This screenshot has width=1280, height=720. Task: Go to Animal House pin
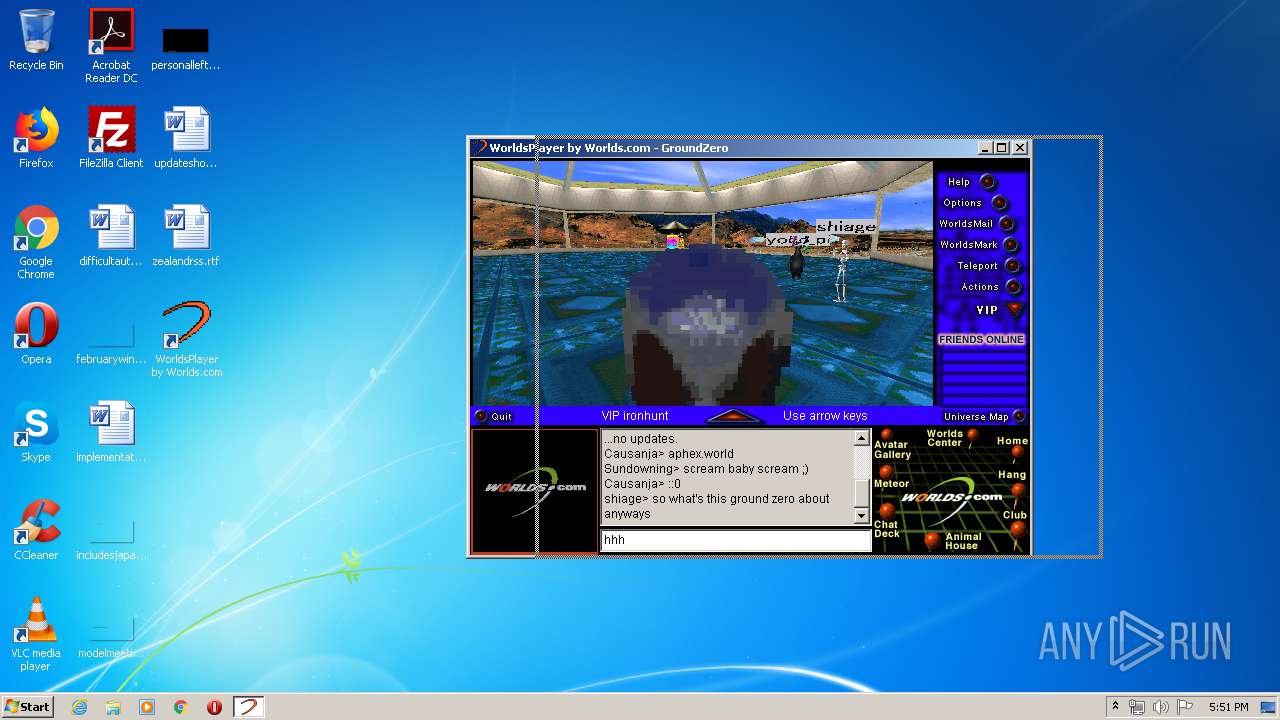pos(932,540)
